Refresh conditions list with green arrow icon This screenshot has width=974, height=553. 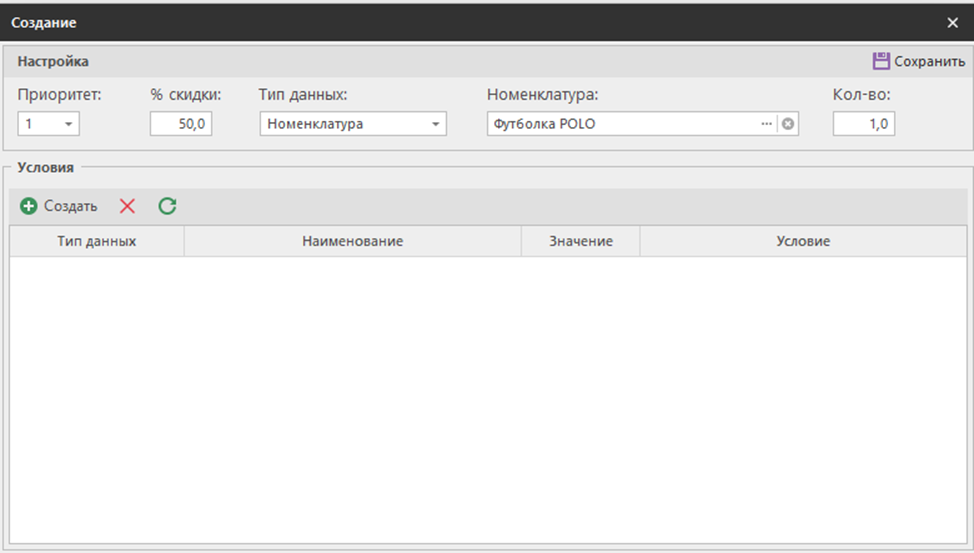point(167,206)
